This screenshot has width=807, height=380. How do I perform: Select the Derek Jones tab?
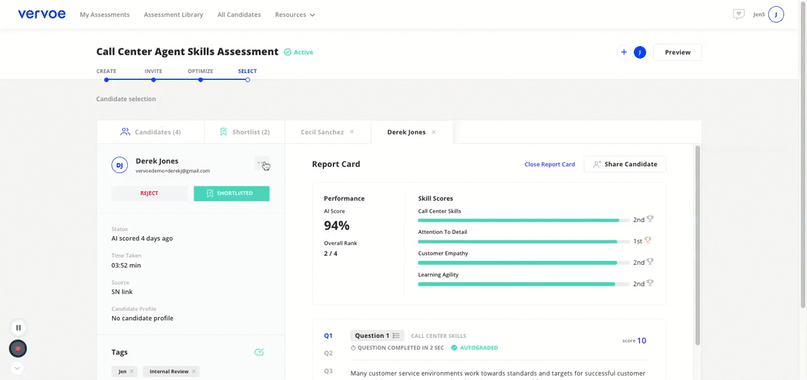pos(407,132)
